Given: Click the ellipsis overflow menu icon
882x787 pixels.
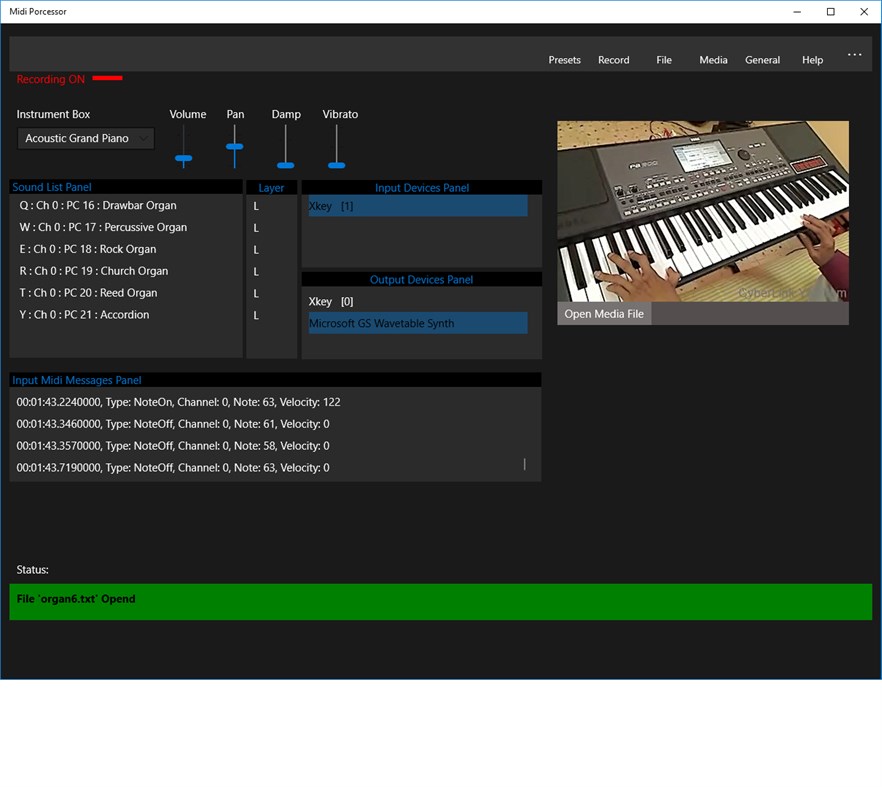Looking at the screenshot, I should (854, 55).
